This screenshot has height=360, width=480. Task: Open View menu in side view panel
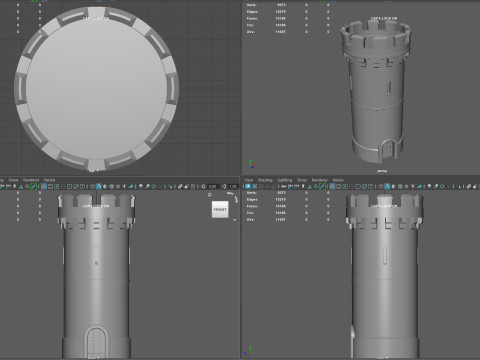click(249, 180)
